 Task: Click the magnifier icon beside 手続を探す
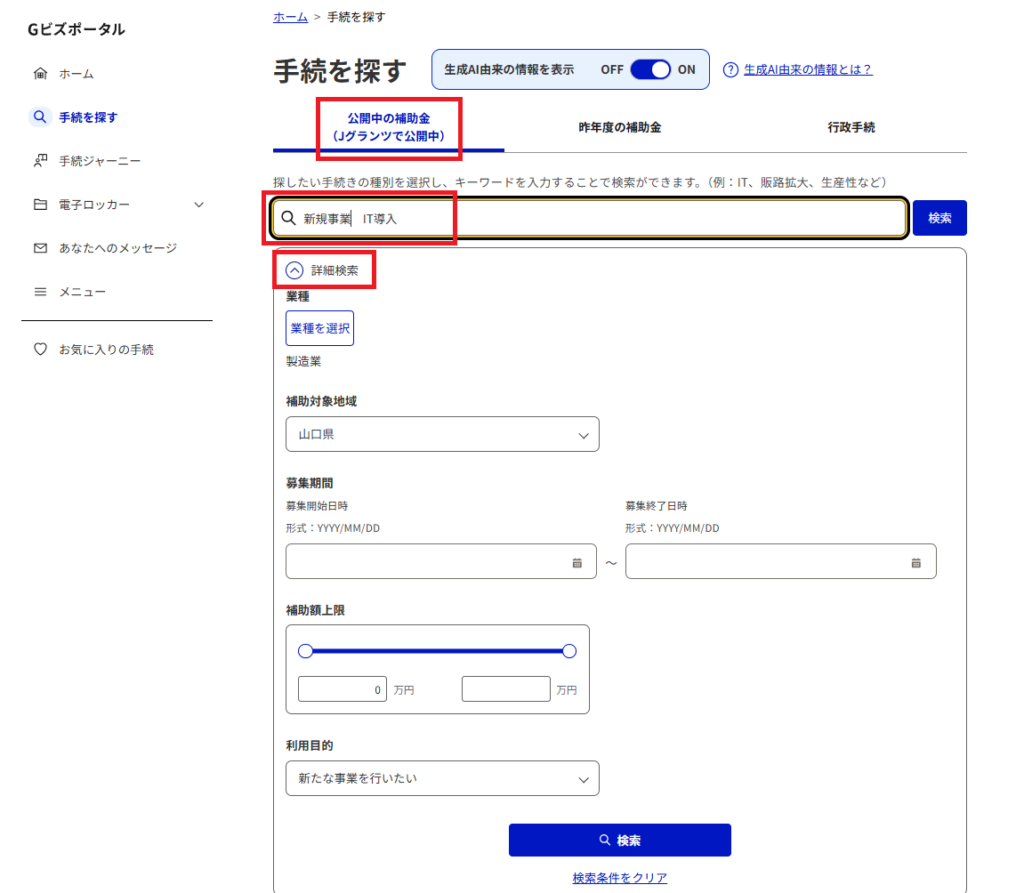[40, 117]
